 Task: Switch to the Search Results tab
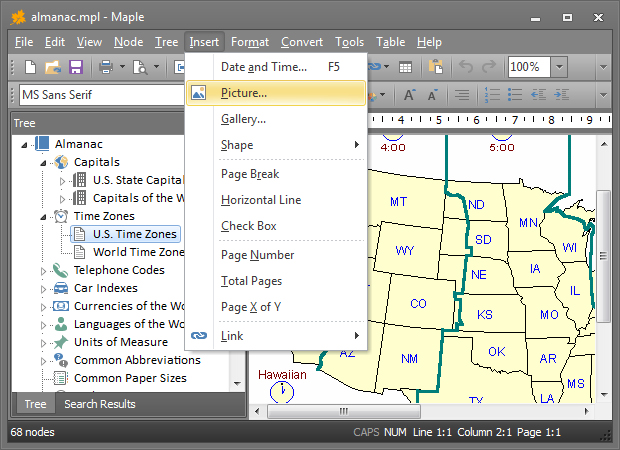pyautogui.click(x=100, y=404)
